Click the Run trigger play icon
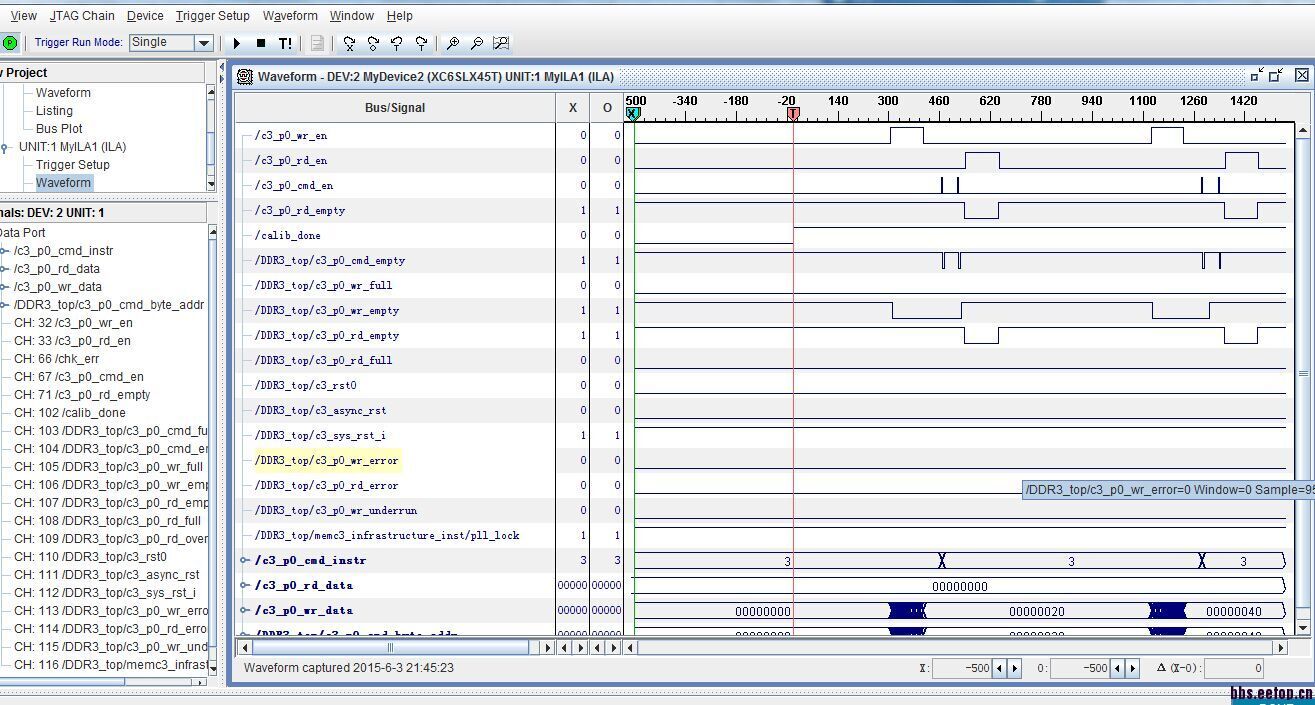The height and width of the screenshot is (705, 1315). (x=237, y=43)
